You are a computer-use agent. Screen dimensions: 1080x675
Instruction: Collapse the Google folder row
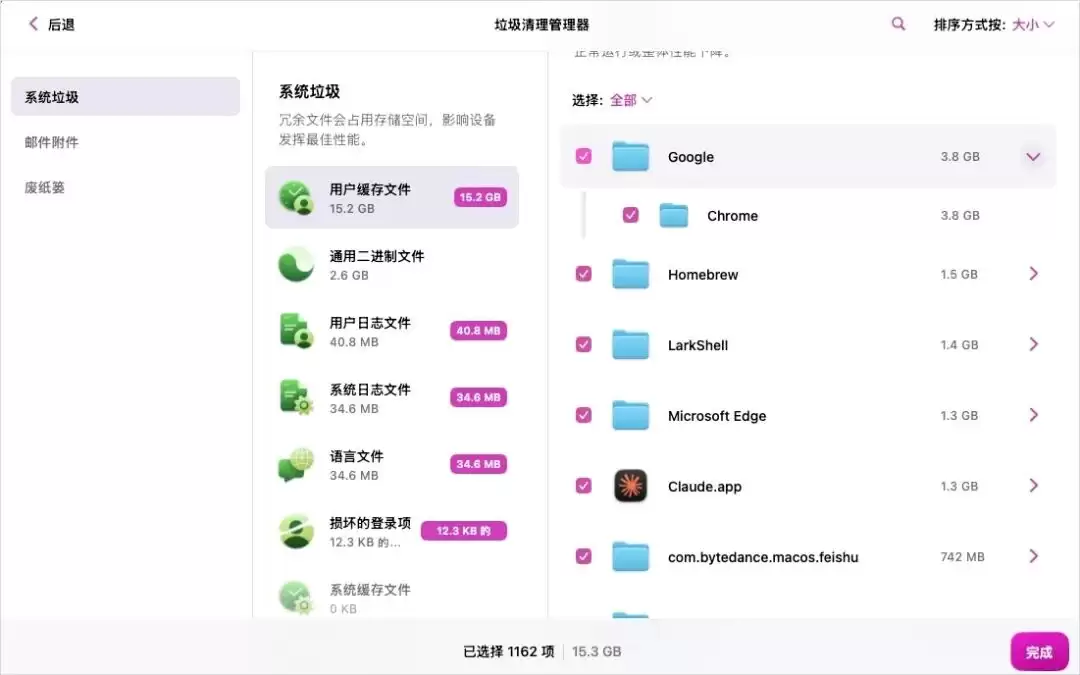coord(1033,157)
